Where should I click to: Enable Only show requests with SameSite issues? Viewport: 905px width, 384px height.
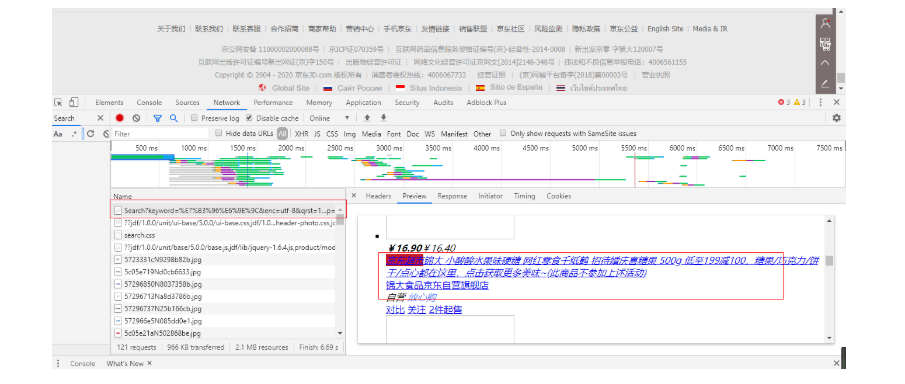[x=503, y=133]
